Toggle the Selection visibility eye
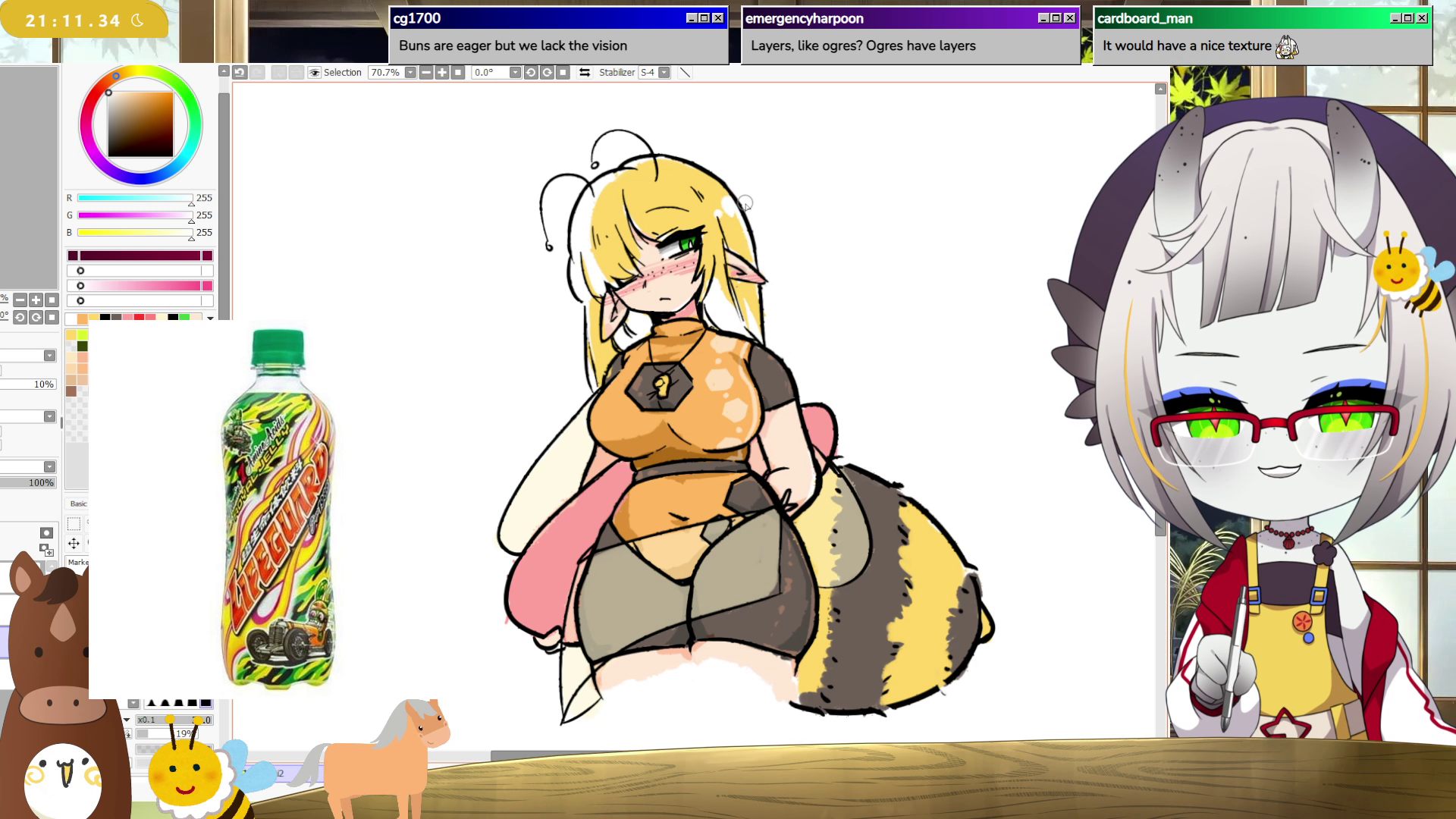This screenshot has width=1456, height=819. point(315,73)
